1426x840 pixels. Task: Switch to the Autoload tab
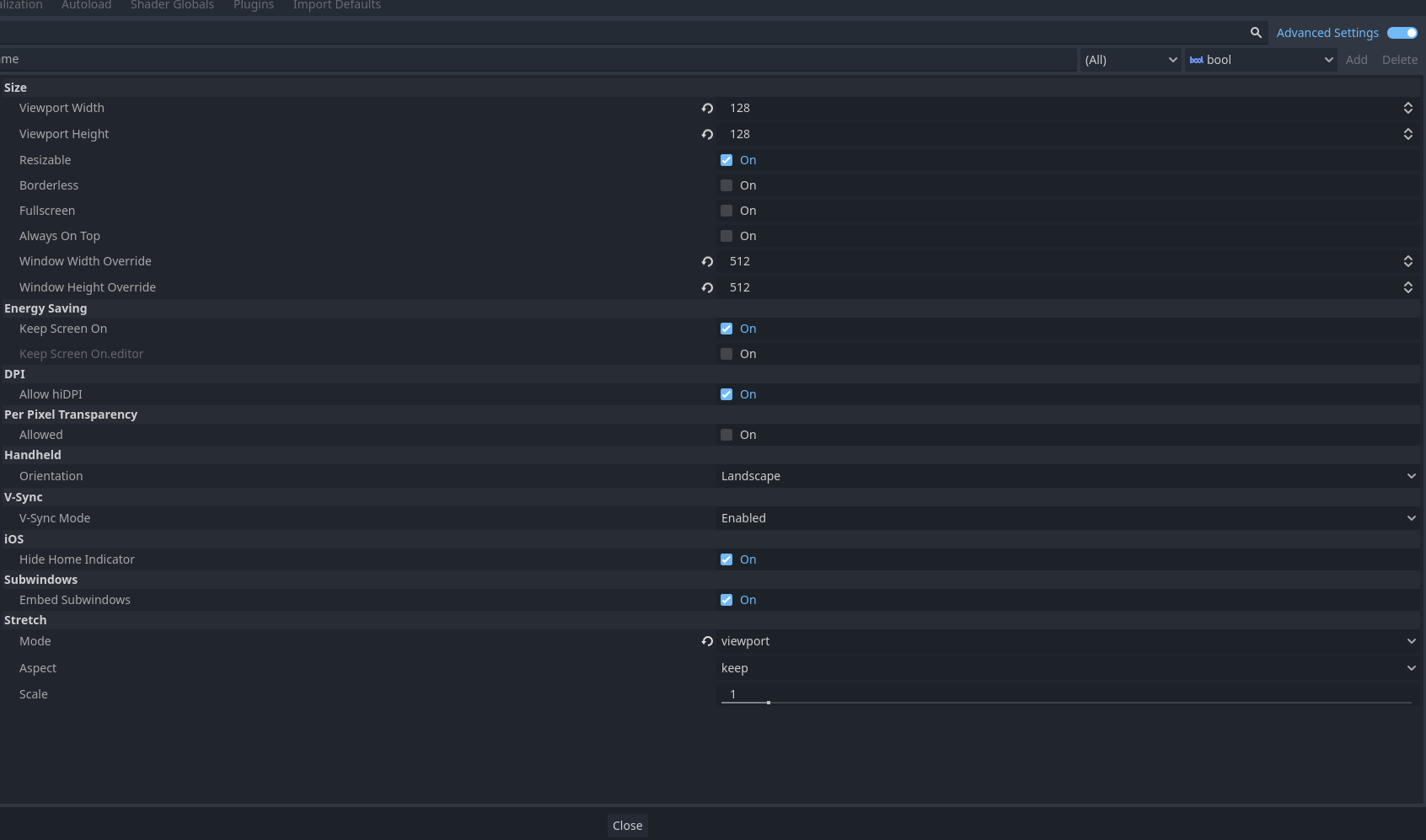click(x=86, y=6)
